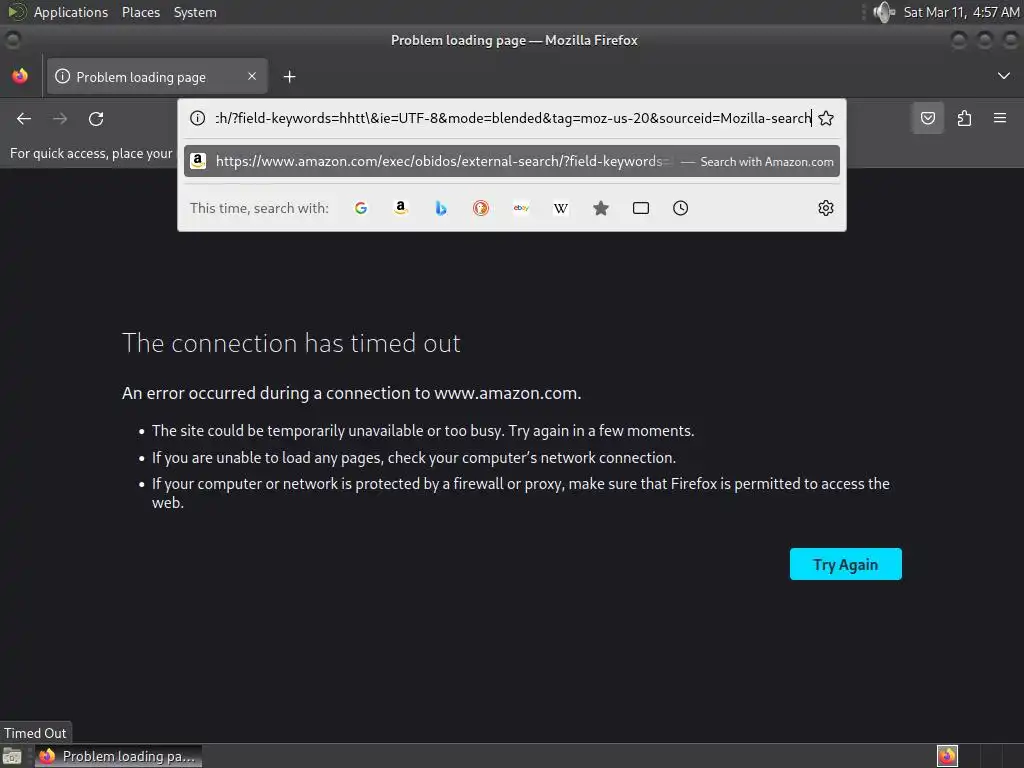Save page to Pocket
The height and width of the screenshot is (768, 1024).
coord(927,118)
